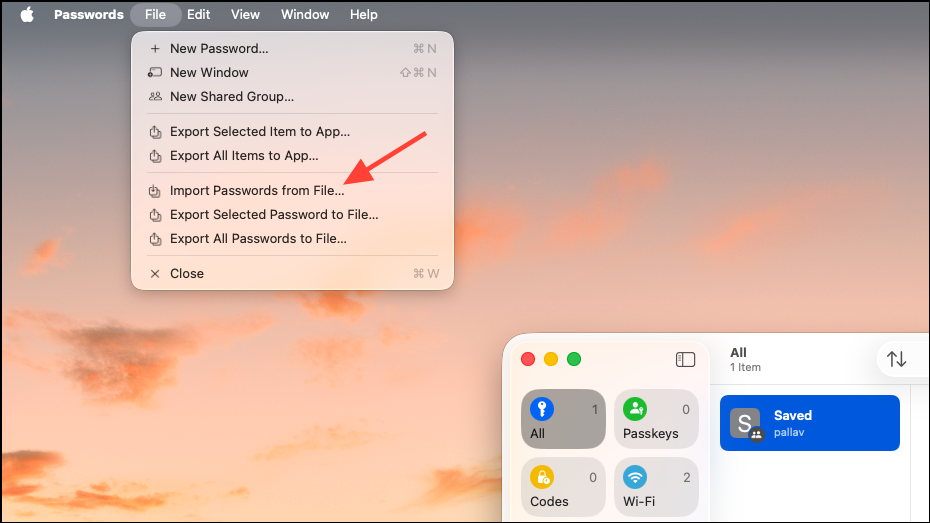Open the Saved pallav password entry

click(x=810, y=423)
